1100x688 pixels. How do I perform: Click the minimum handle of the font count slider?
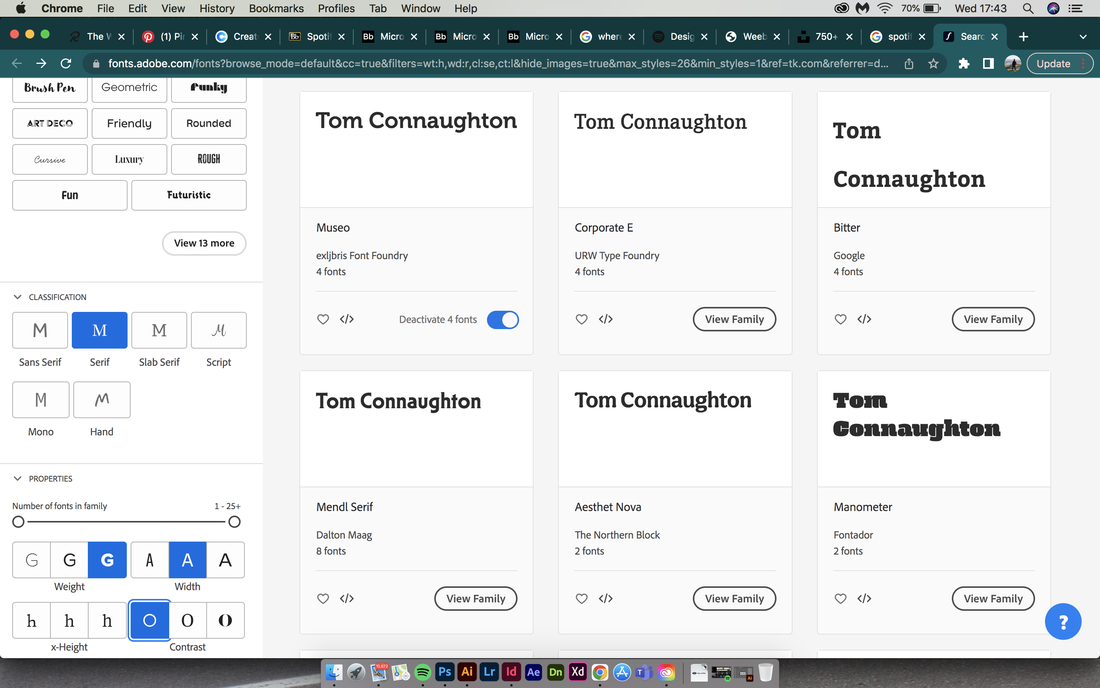18,522
